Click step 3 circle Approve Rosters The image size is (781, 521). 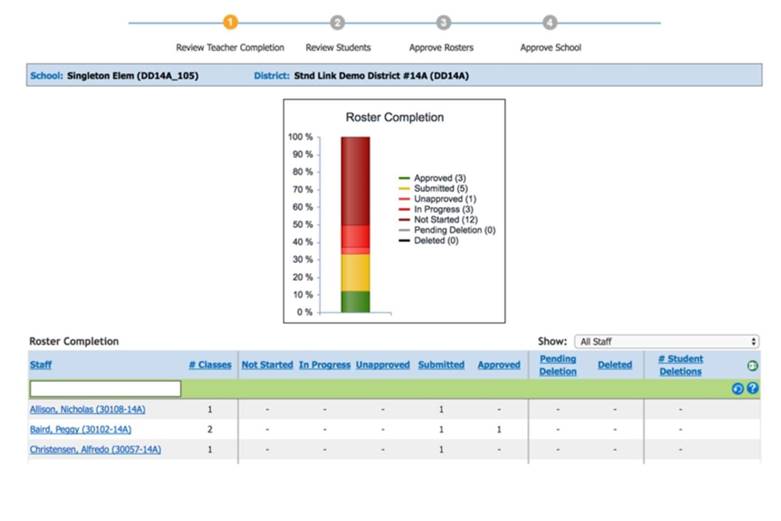click(443, 22)
